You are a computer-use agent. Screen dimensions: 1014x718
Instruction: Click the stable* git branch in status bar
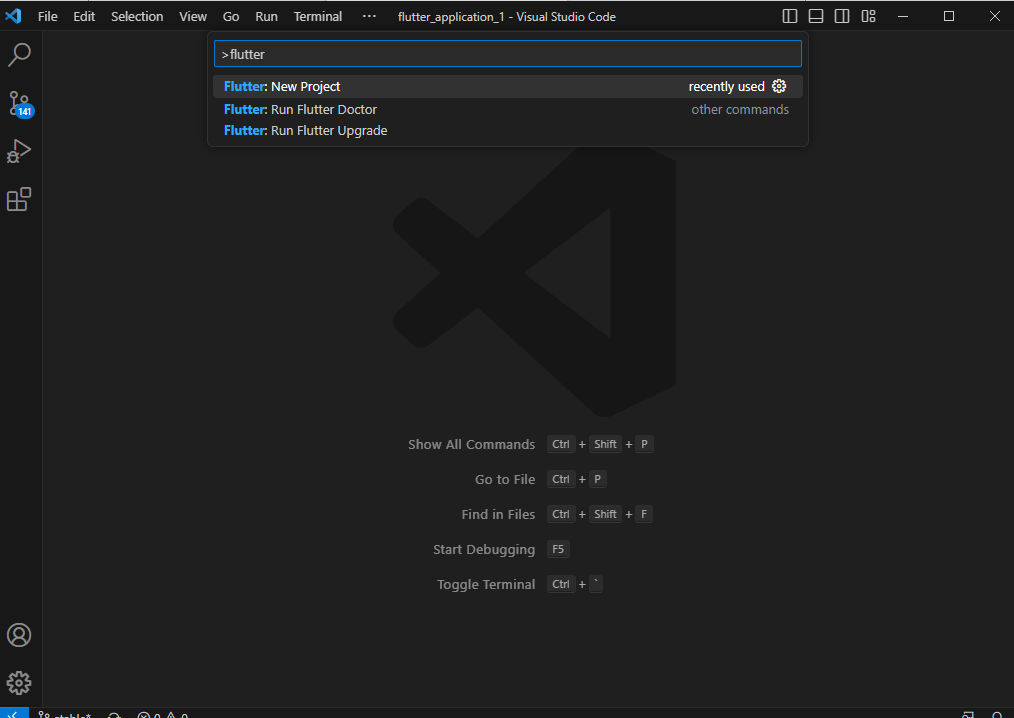pyautogui.click(x=65, y=714)
